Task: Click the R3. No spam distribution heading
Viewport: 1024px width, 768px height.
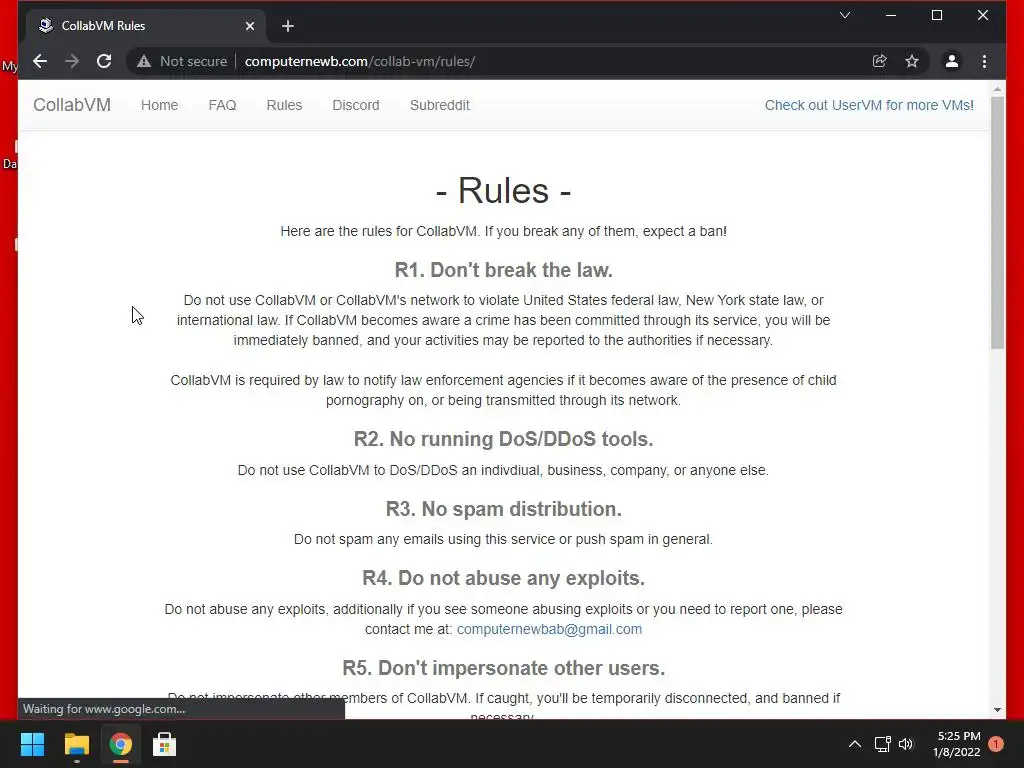Action: click(504, 509)
